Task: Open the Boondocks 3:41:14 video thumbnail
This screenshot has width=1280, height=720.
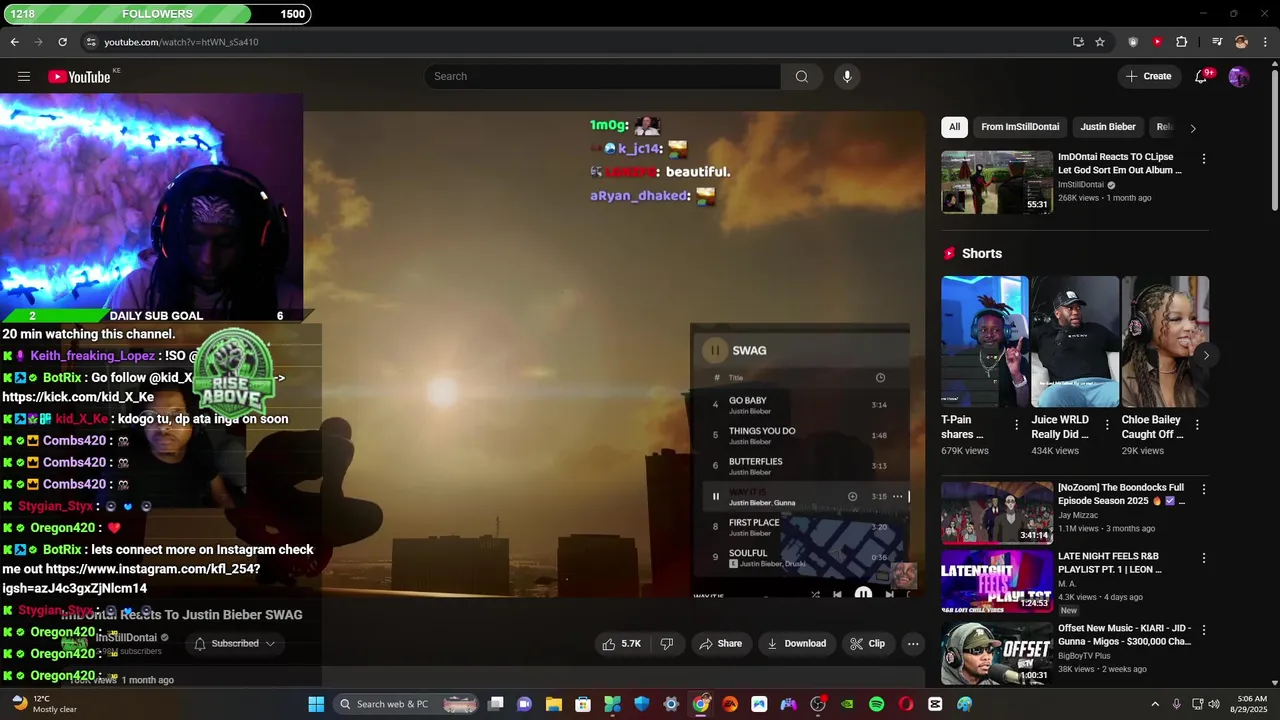Action: (x=997, y=513)
